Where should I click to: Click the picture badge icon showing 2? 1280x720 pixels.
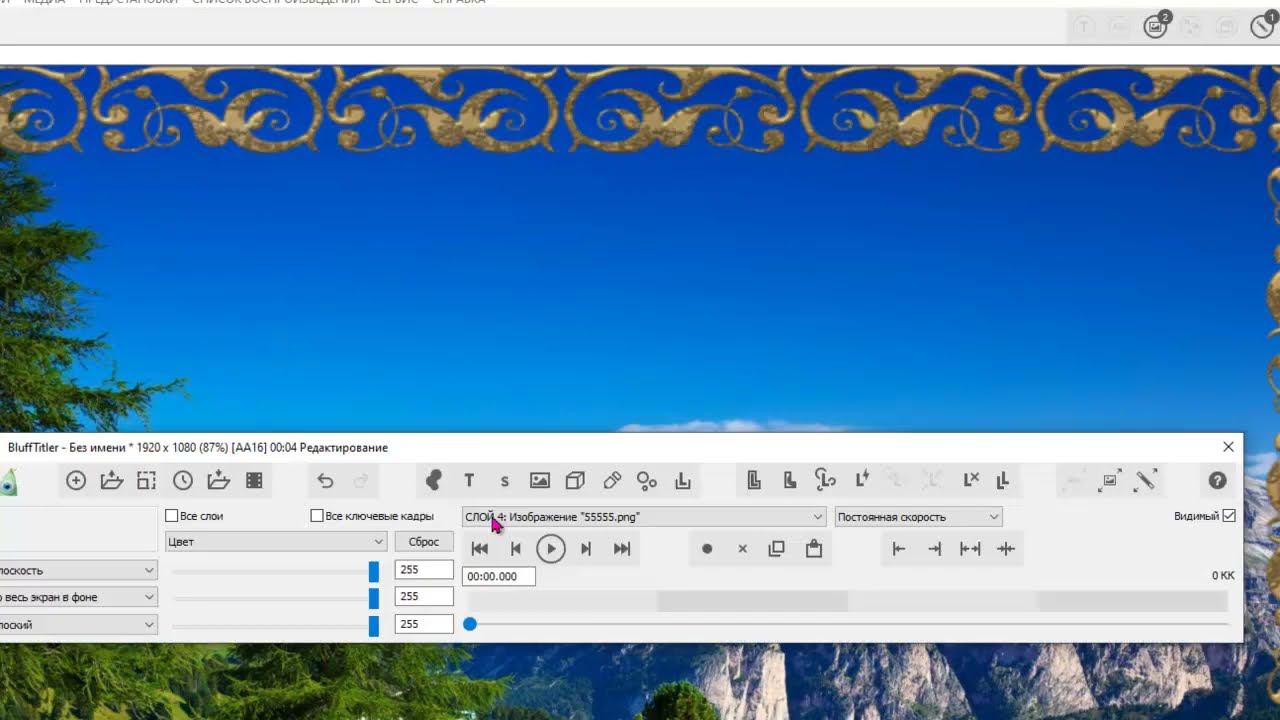[1156, 26]
